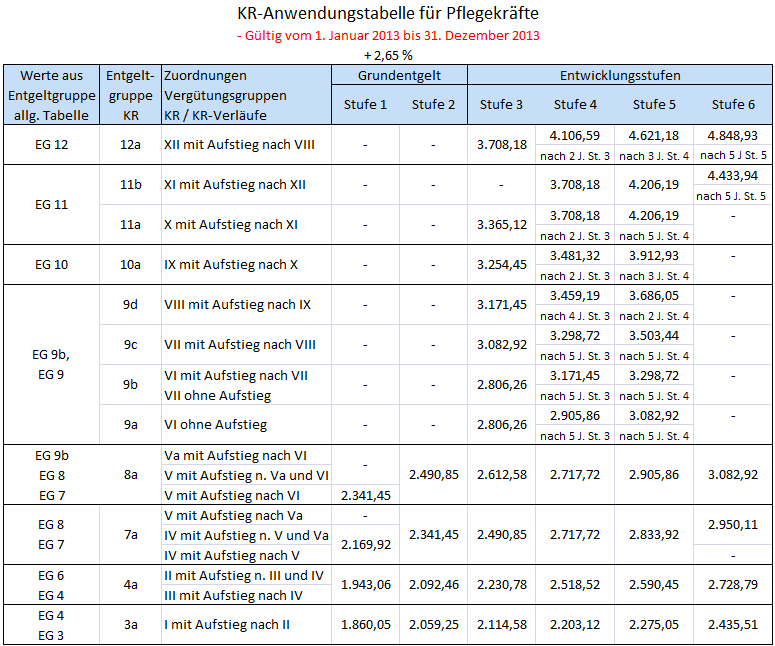Select the value 2.950,11
775x646 pixels.
tap(733, 524)
